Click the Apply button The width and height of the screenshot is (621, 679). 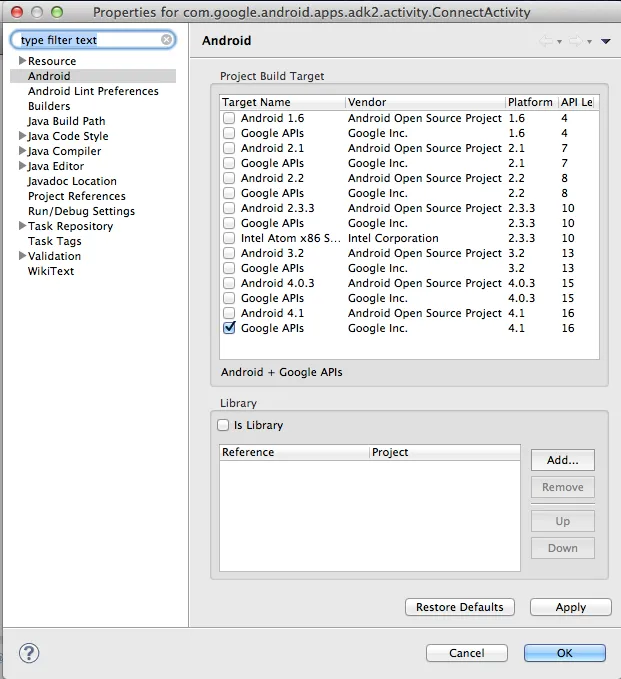click(x=570, y=607)
